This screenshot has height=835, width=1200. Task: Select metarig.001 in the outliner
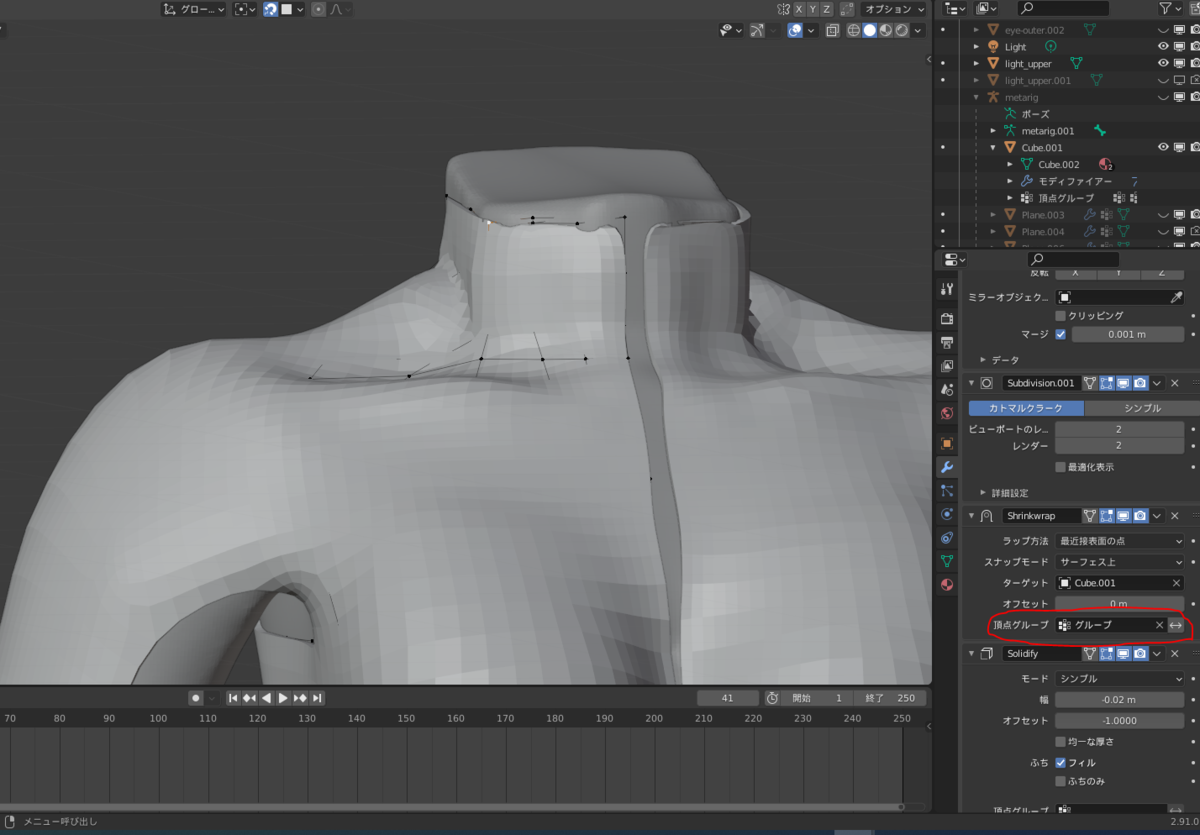click(x=1048, y=131)
